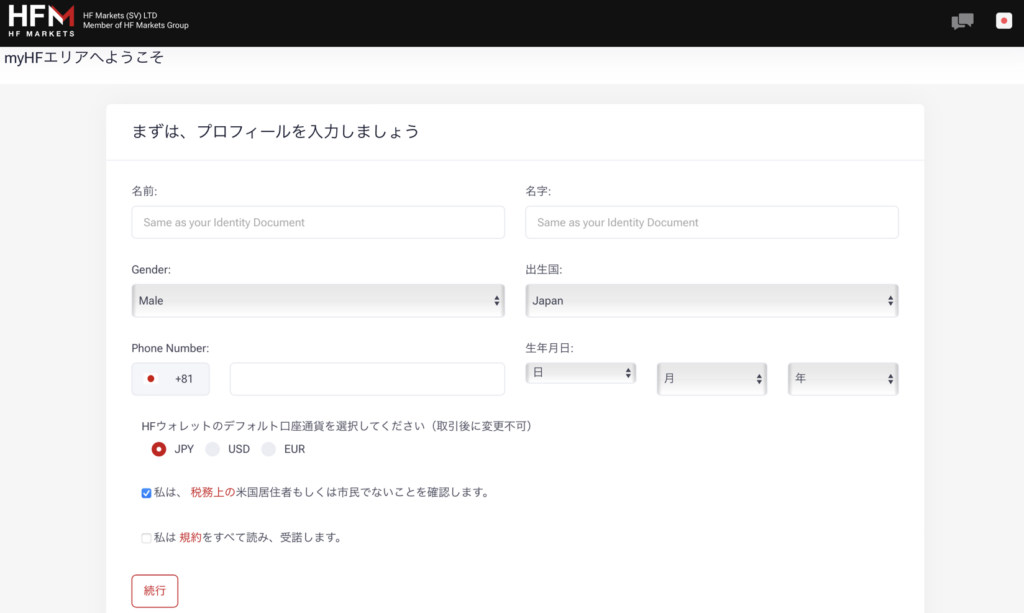The image size is (1024, 613).
Task: Open the 年 year of birth dropdown
Action: click(x=843, y=379)
